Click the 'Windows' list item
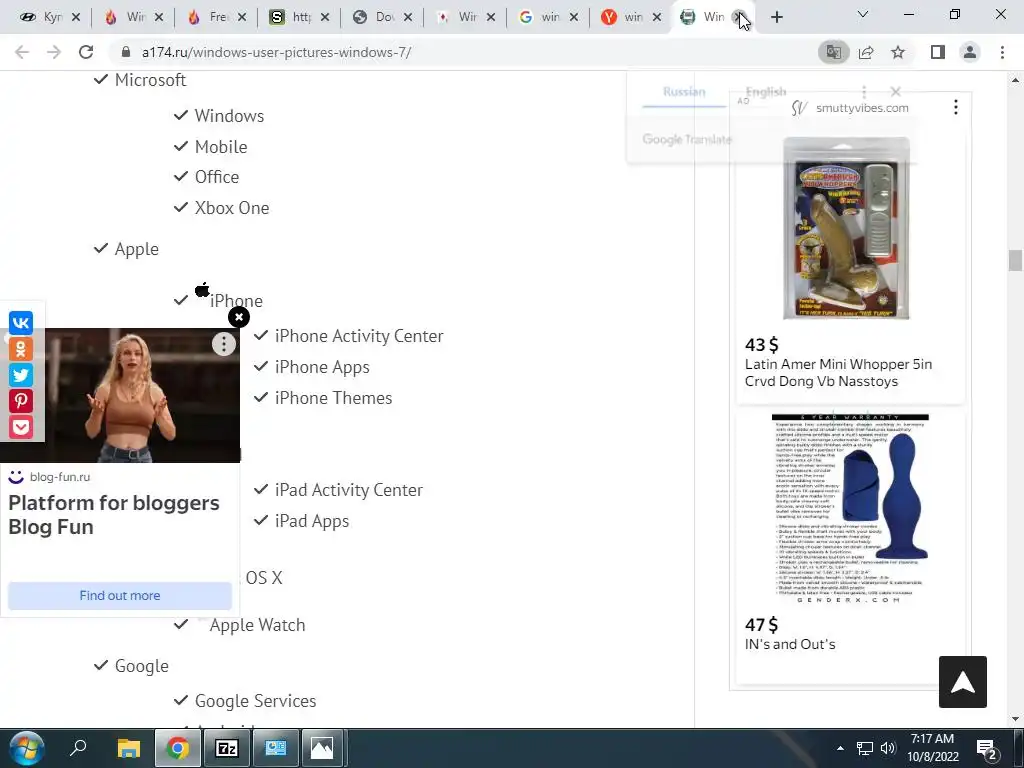Screen dimensions: 1024x768 coord(229,116)
